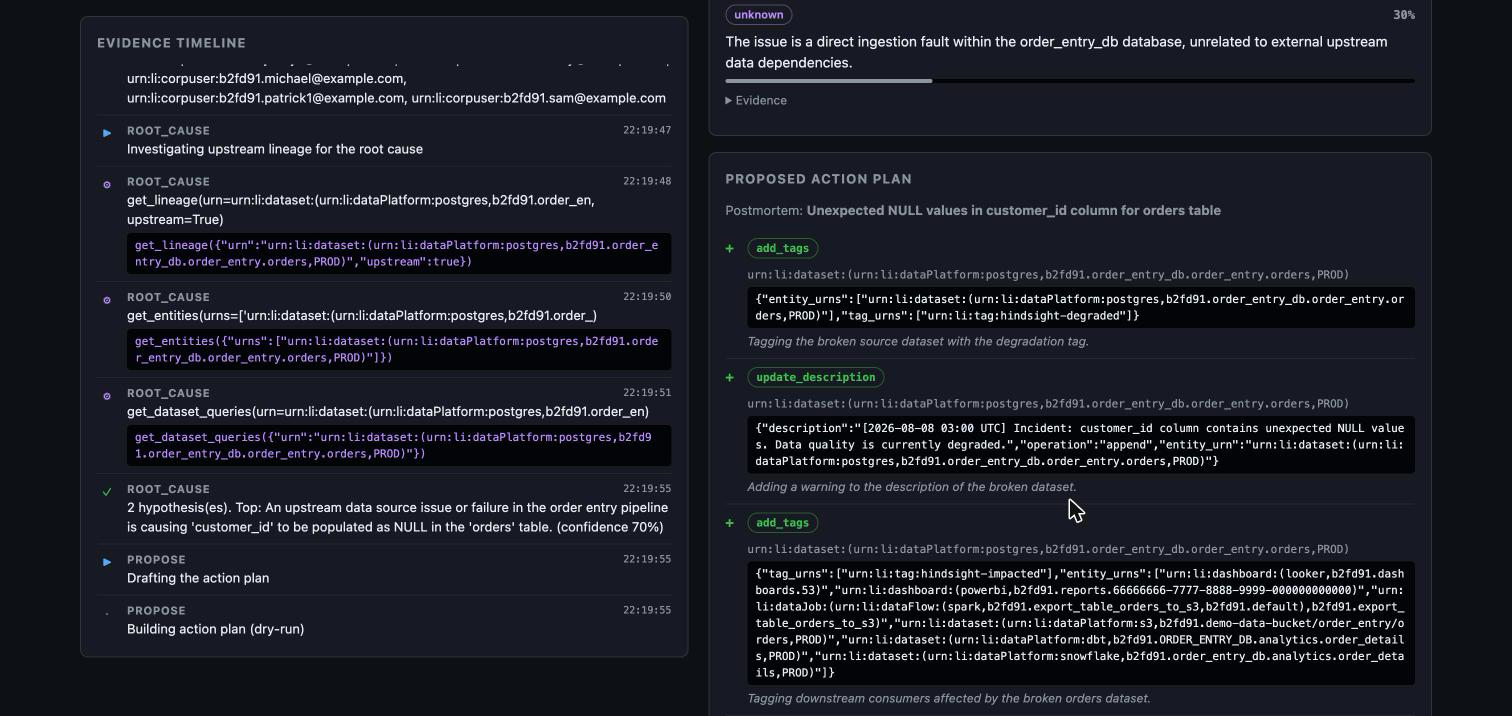This screenshot has width=1512, height=716.
Task: Click the timestamp 22:19:51
Action: [647, 393]
